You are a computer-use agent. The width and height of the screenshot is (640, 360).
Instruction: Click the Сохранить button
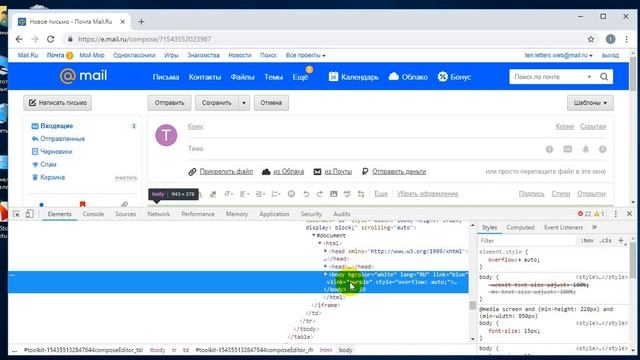click(x=216, y=103)
